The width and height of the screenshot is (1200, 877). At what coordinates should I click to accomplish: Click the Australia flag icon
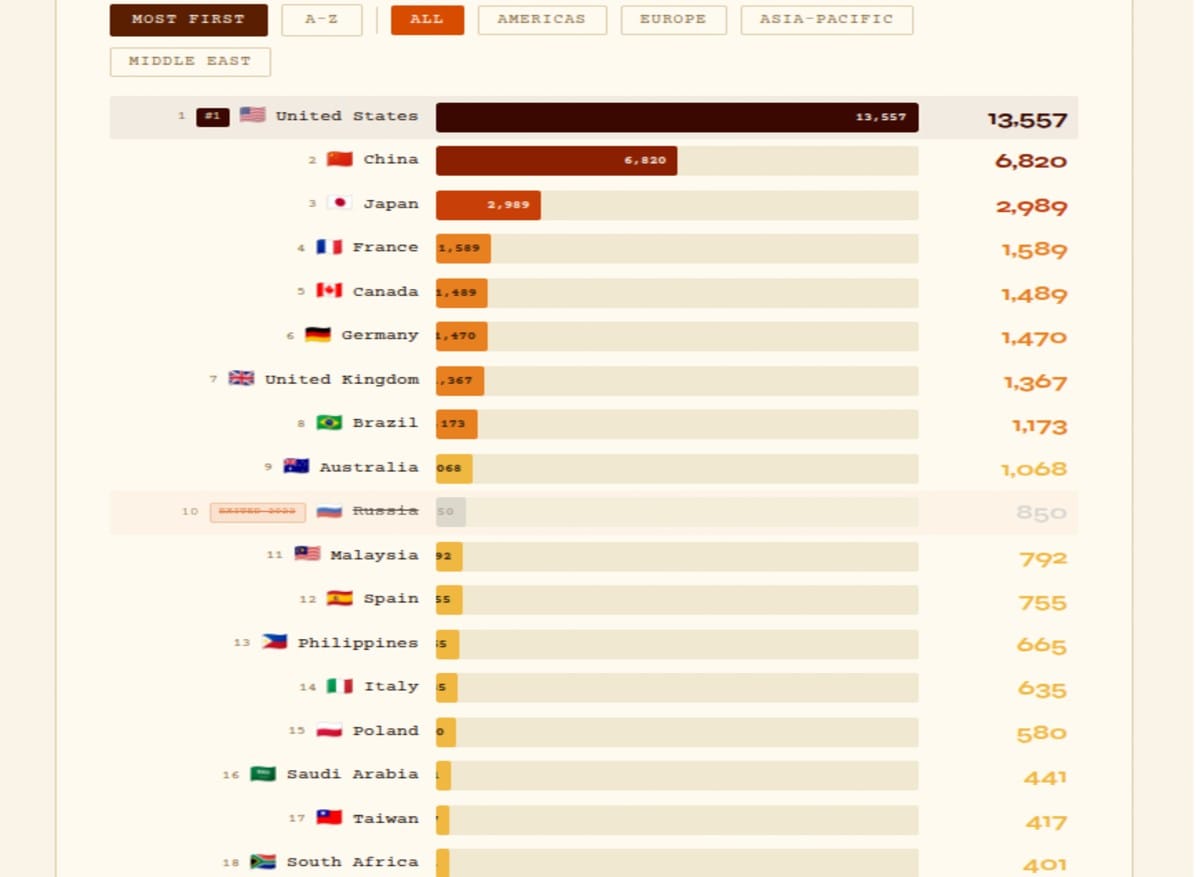[296, 467]
